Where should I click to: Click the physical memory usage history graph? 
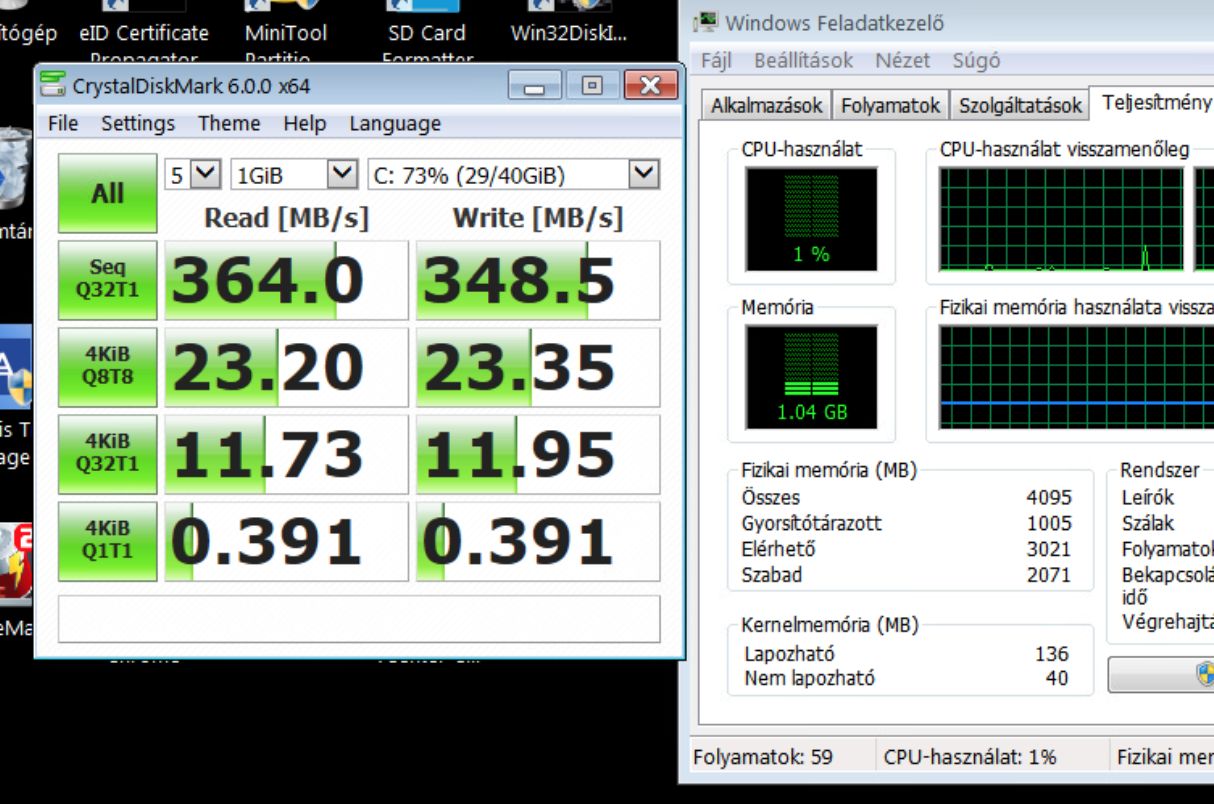(x=1076, y=376)
